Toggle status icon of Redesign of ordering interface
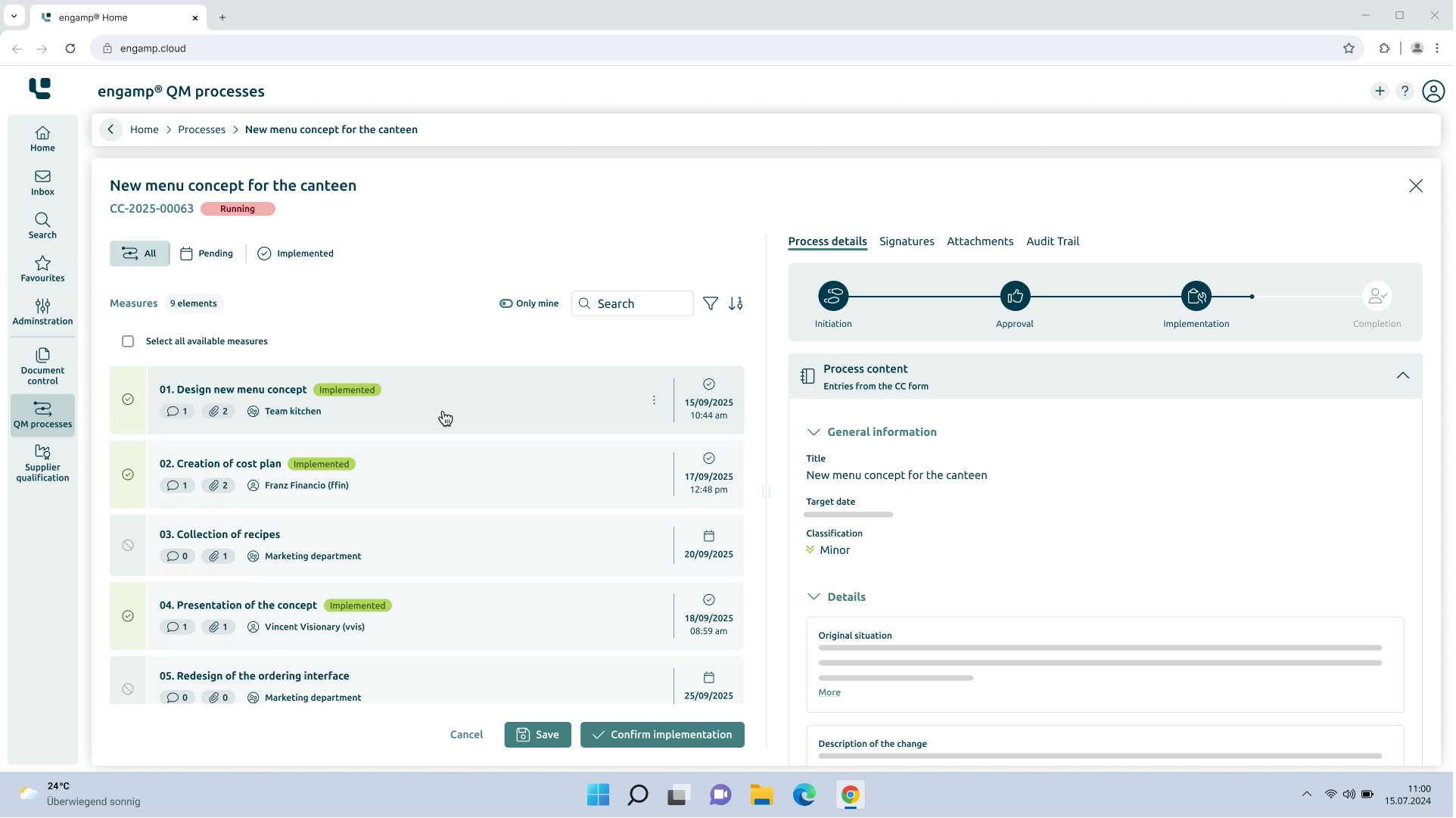 [x=128, y=690]
